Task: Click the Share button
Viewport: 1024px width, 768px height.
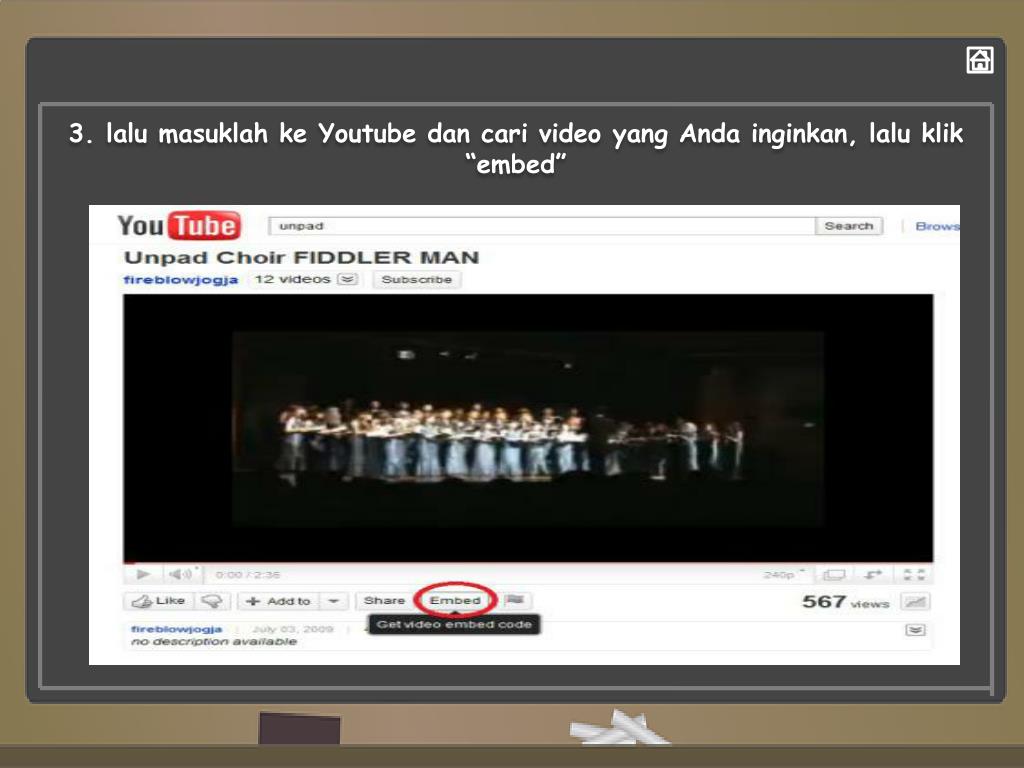Action: 385,600
